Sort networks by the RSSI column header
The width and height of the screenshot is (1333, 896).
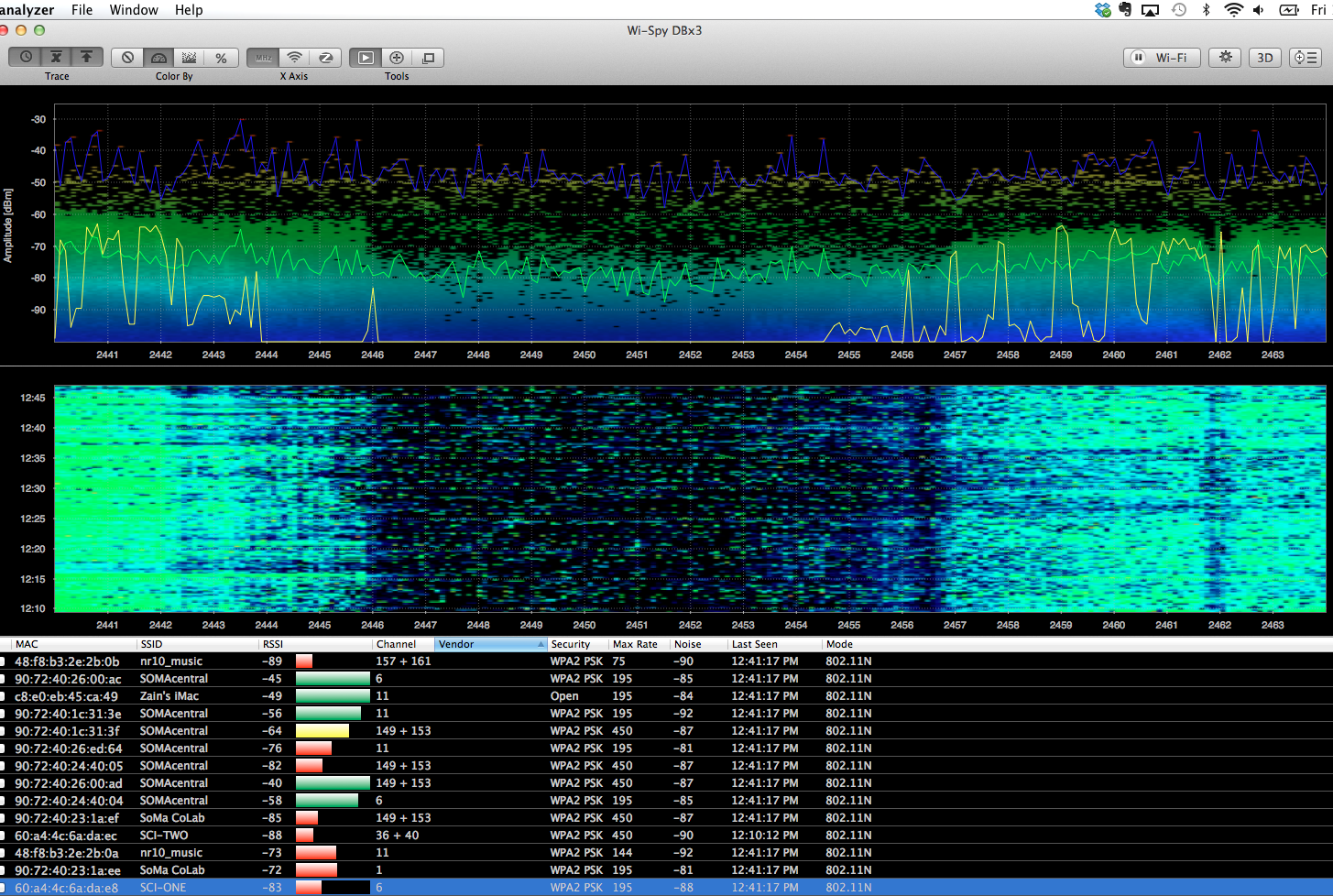pyautogui.click(x=273, y=644)
